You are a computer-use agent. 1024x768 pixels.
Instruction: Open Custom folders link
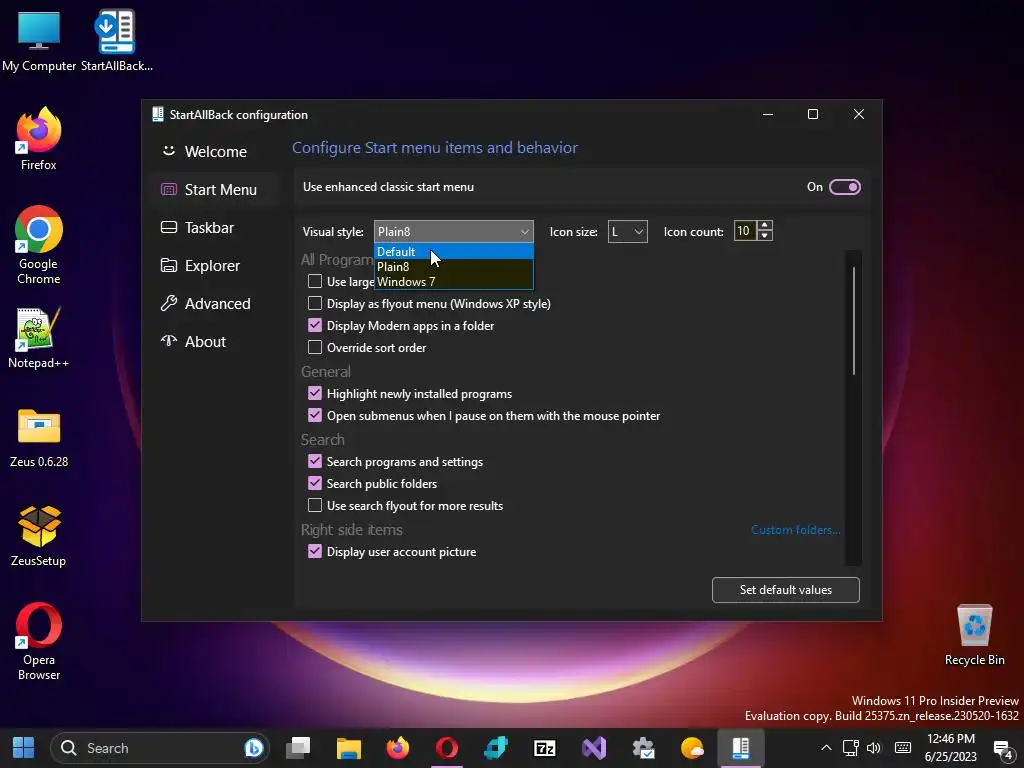click(795, 530)
